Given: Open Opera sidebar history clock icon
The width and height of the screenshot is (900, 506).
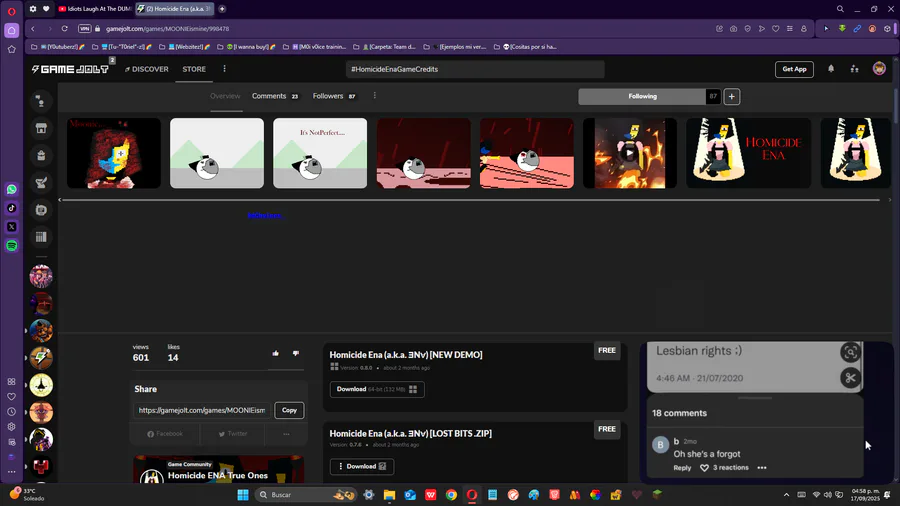Looking at the screenshot, I should click(x=11, y=412).
